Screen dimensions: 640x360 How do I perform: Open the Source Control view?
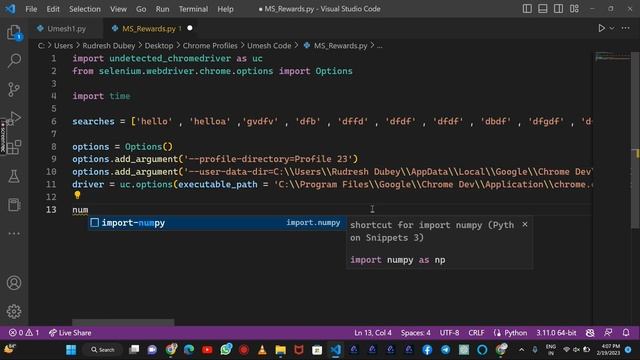(14, 89)
